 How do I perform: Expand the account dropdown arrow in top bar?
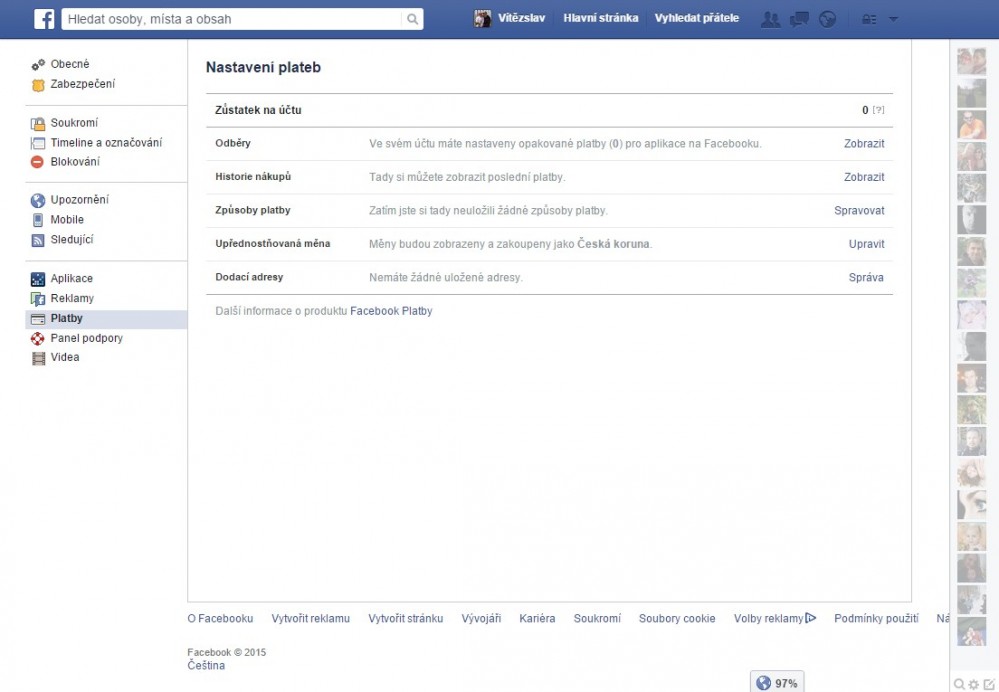893,19
